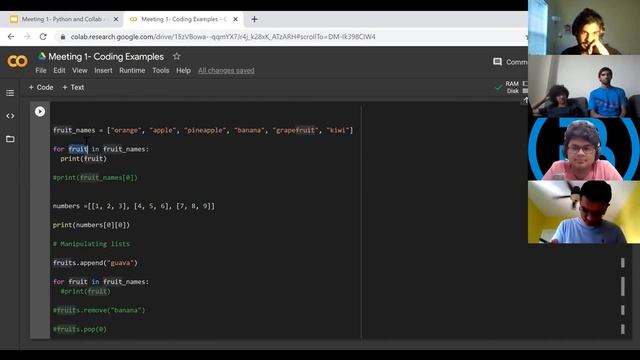Image resolution: width=640 pixels, height=360 pixels.
Task: Click the #fruits.pop(0) line
Action: 80,329
